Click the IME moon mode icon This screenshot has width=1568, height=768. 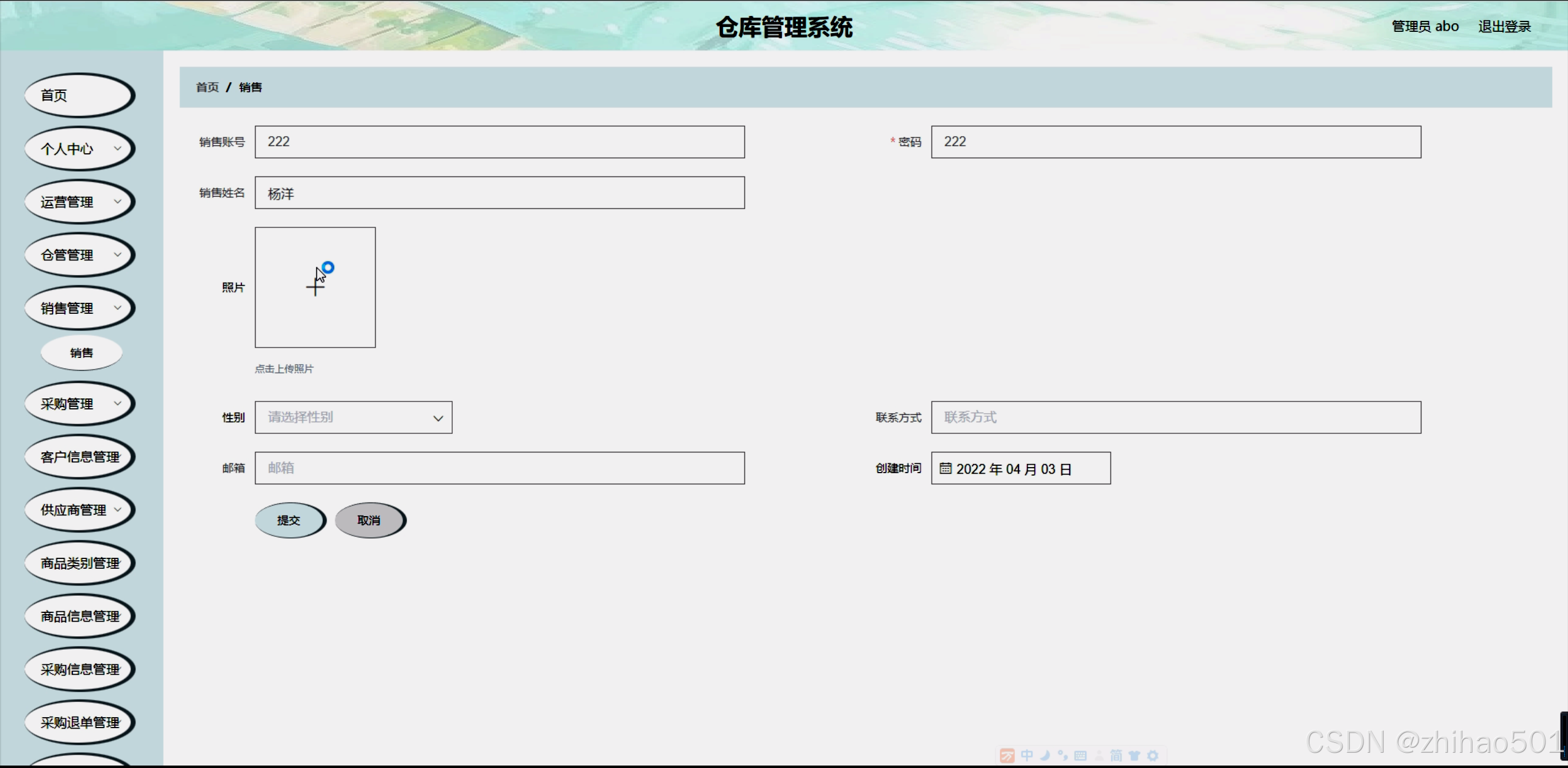[1045, 756]
